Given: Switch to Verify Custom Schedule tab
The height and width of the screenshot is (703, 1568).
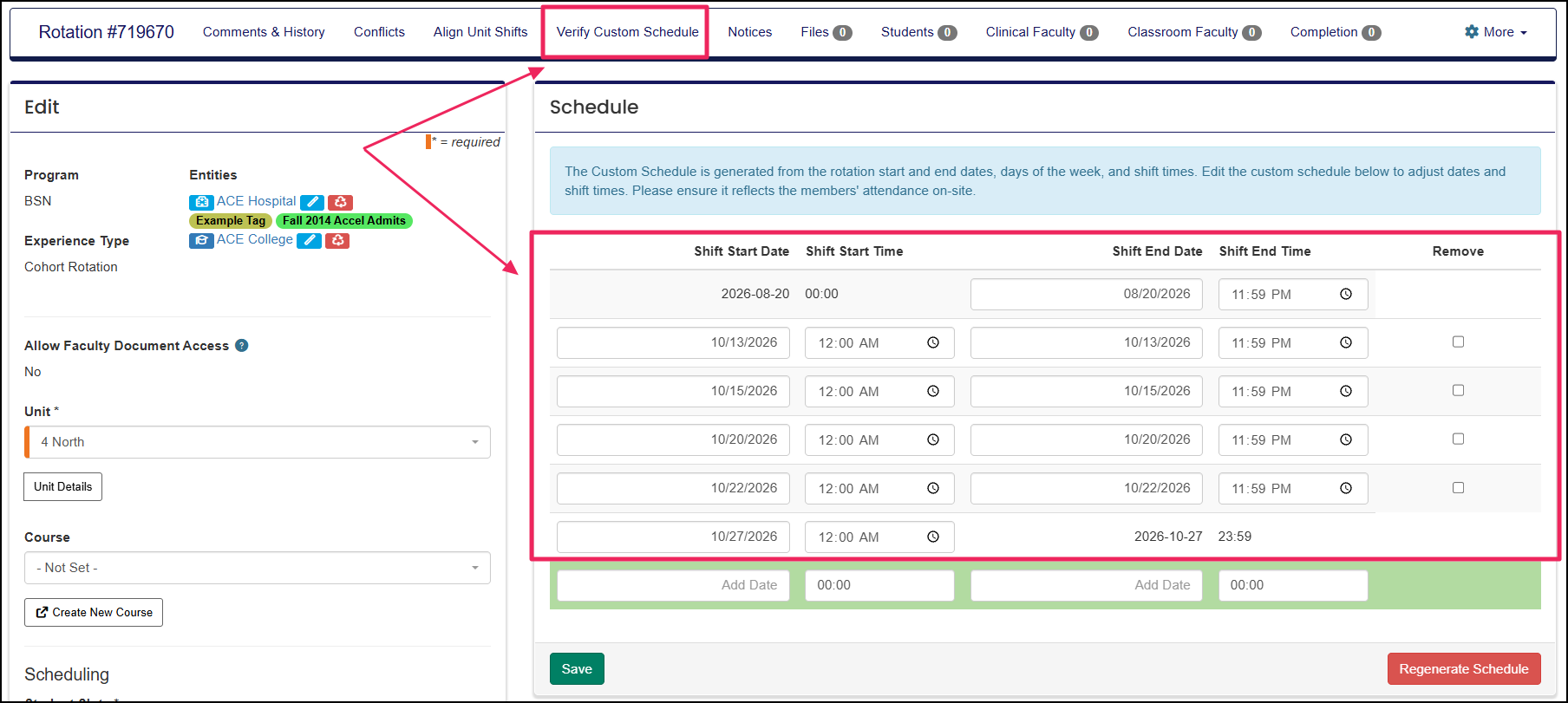Looking at the screenshot, I should [627, 32].
